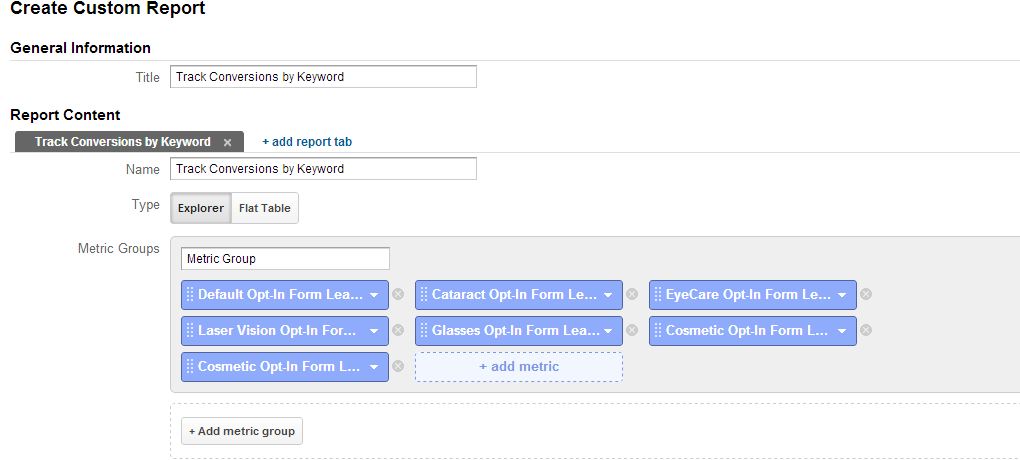Remove the Cataract Opt-In Form metric
Screen dimensions: 1020x460
tap(632, 295)
